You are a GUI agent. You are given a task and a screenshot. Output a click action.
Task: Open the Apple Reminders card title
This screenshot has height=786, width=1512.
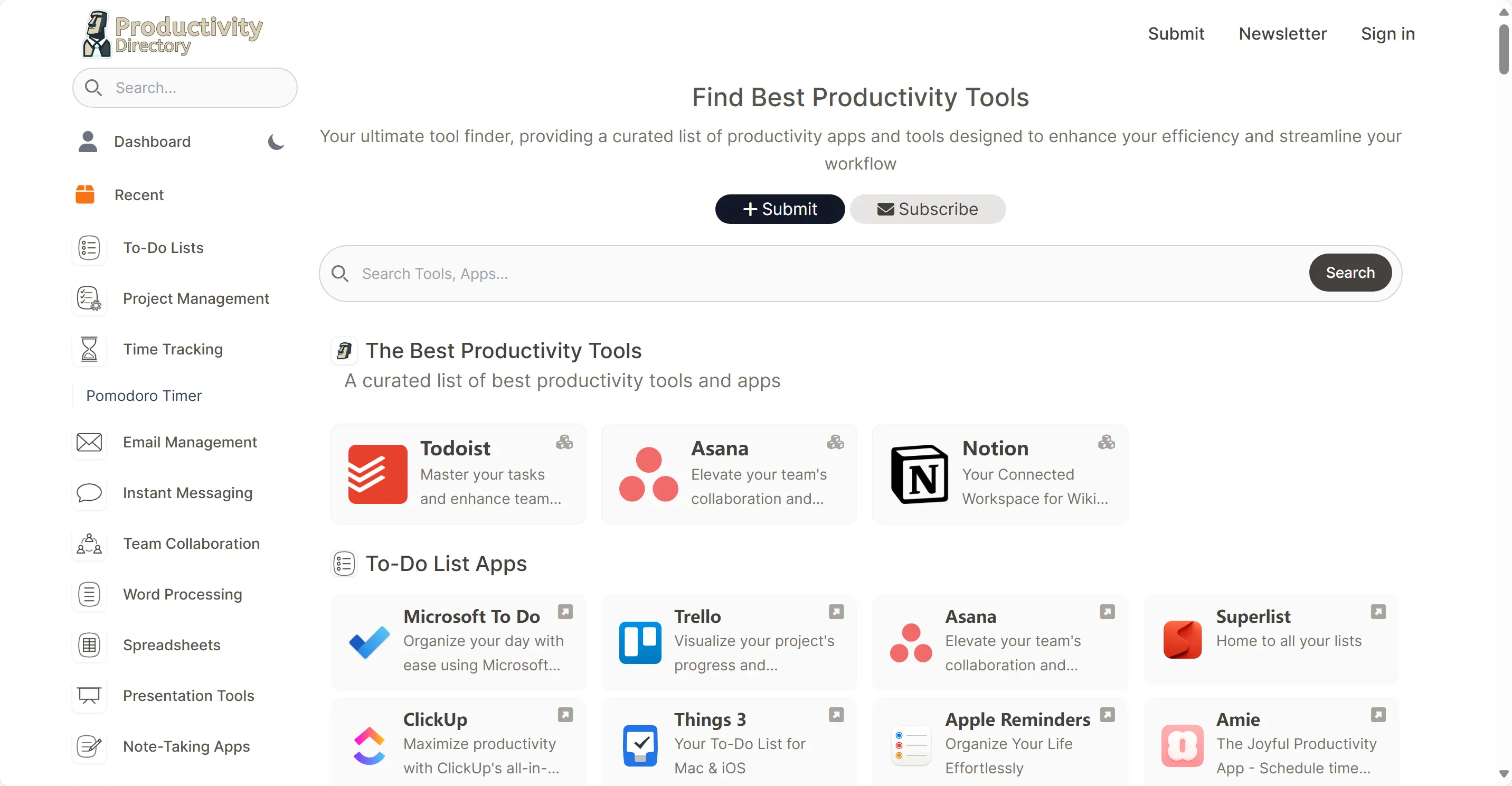[x=1018, y=719]
